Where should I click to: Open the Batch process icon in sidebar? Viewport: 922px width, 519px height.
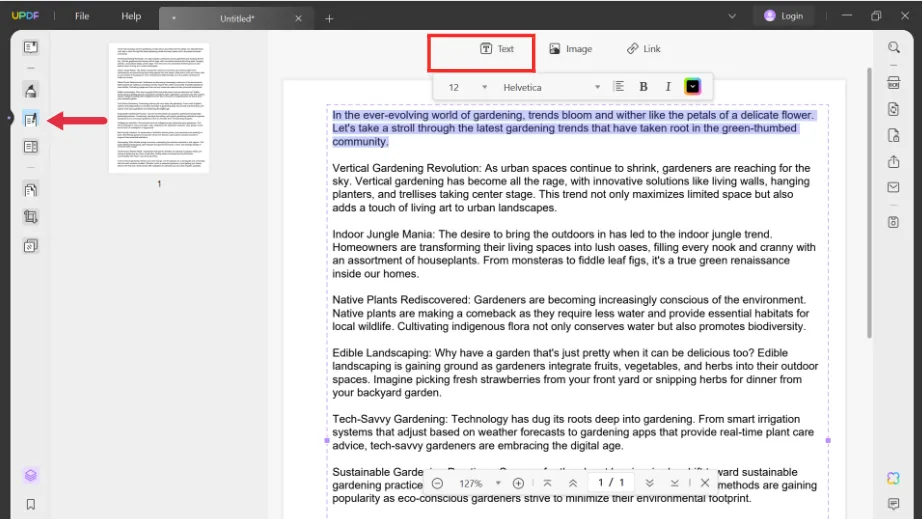(31, 246)
